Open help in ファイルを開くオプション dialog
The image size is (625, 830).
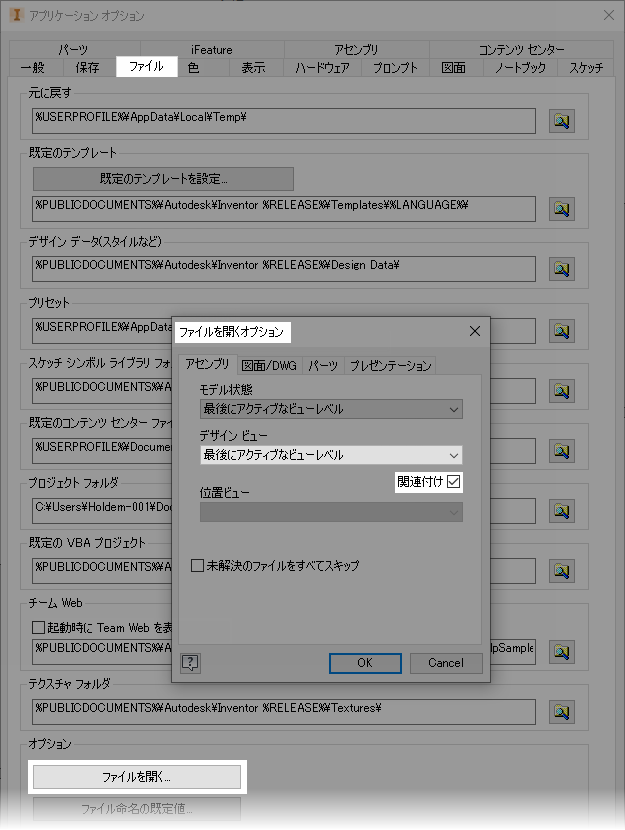(x=191, y=663)
